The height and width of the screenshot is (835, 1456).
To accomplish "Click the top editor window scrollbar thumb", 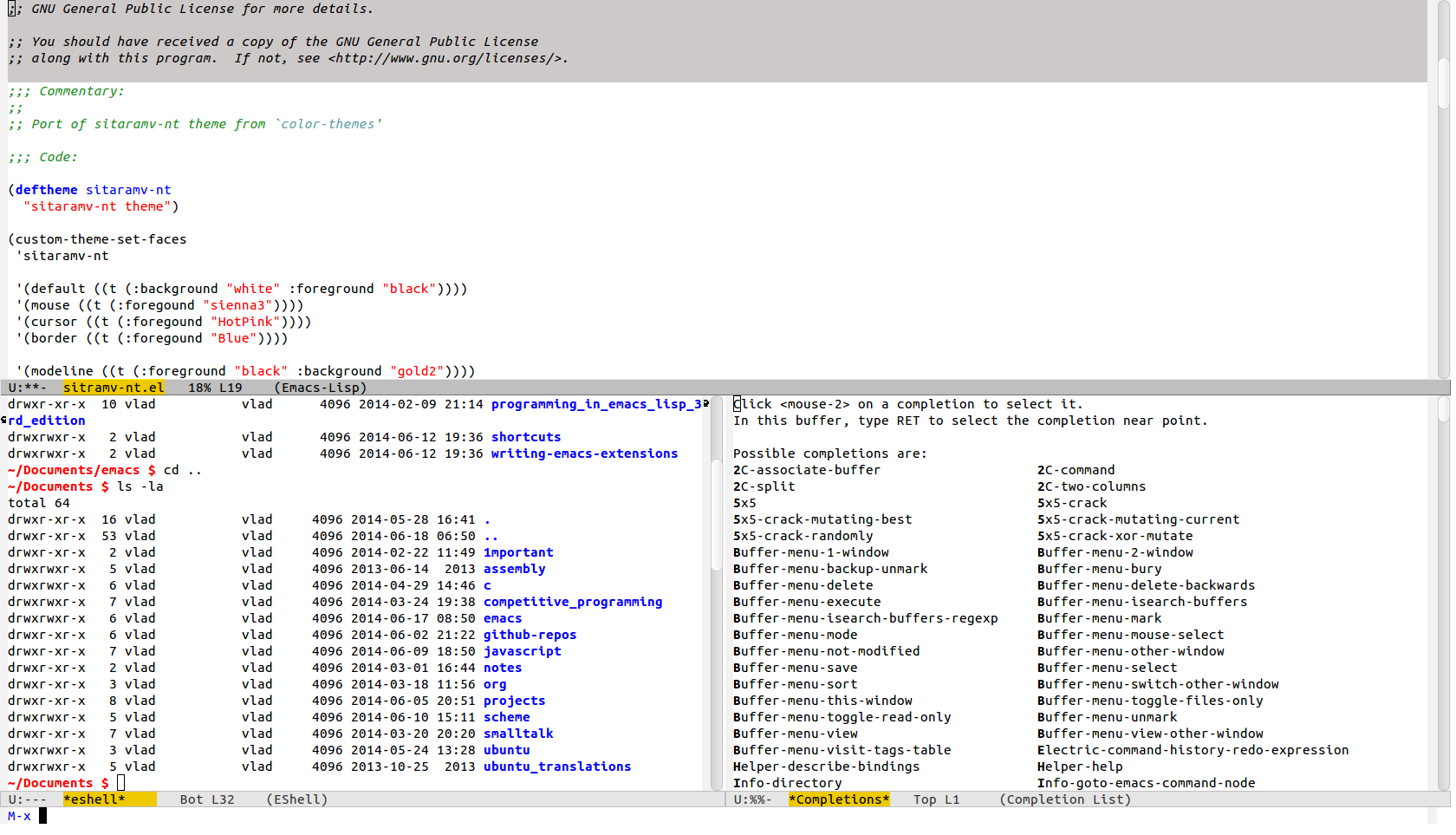I will (1444, 82).
